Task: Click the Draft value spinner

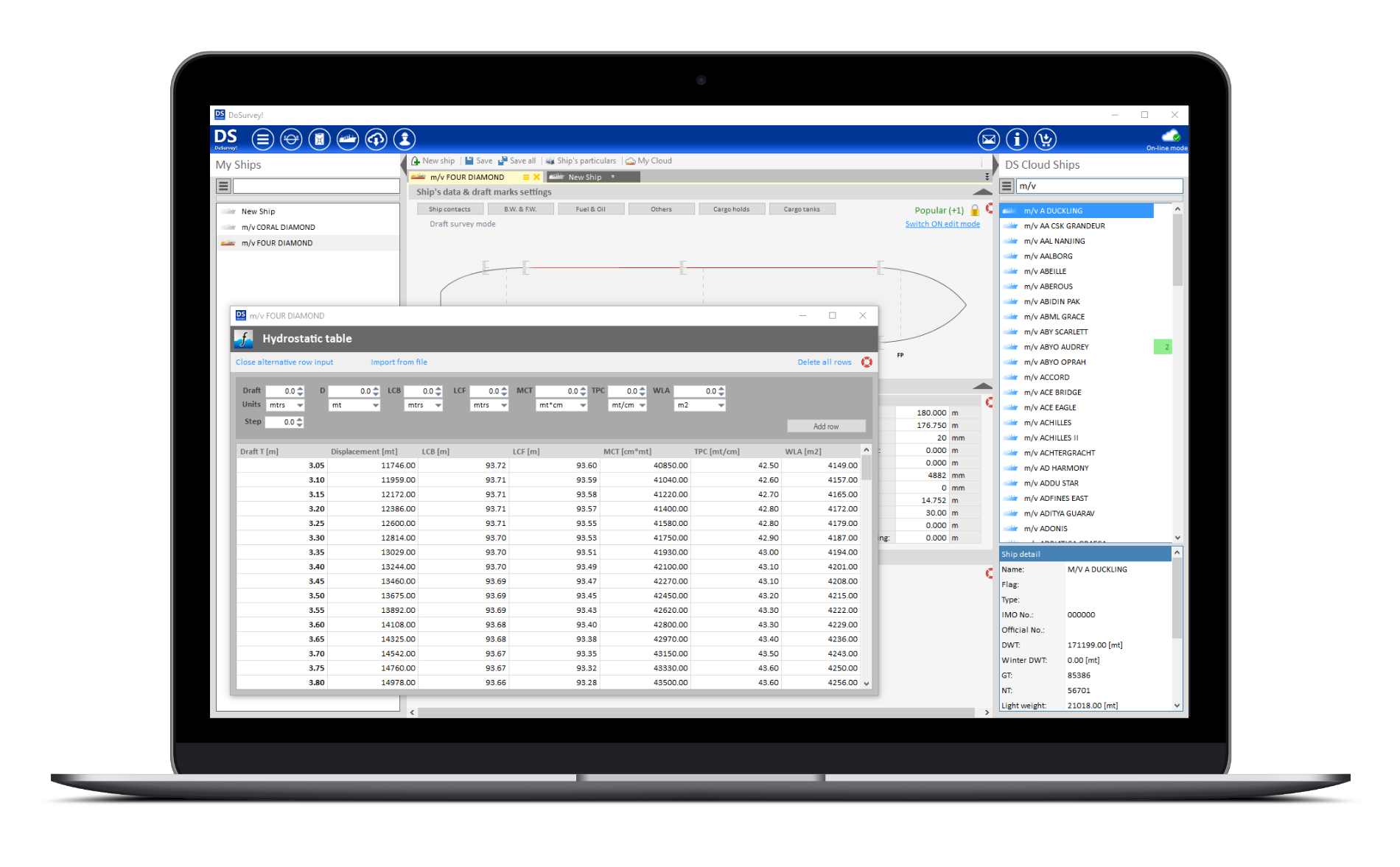Action: [300, 391]
